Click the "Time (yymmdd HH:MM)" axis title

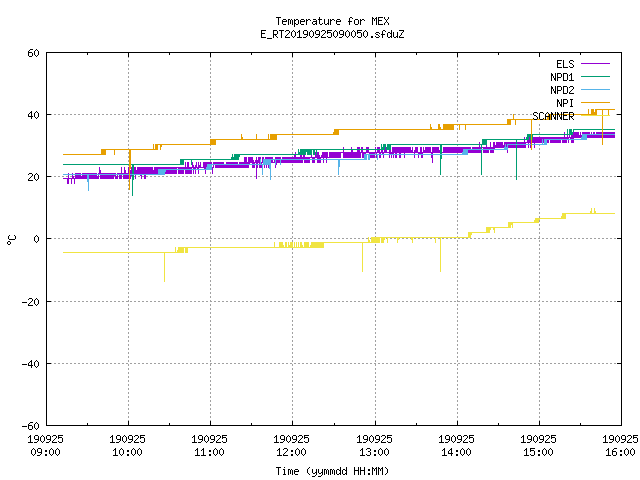332,471
